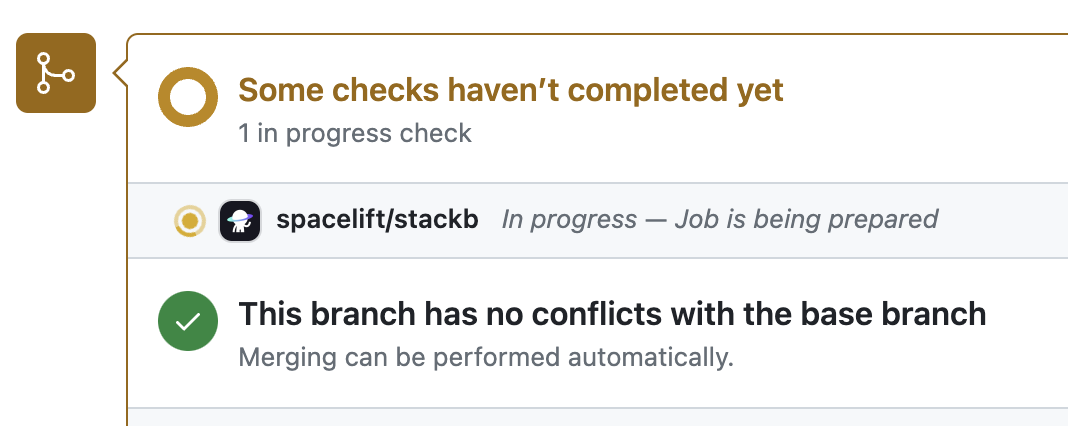
Task: Open the Spacelift UFO avatar icon
Action: [240, 220]
